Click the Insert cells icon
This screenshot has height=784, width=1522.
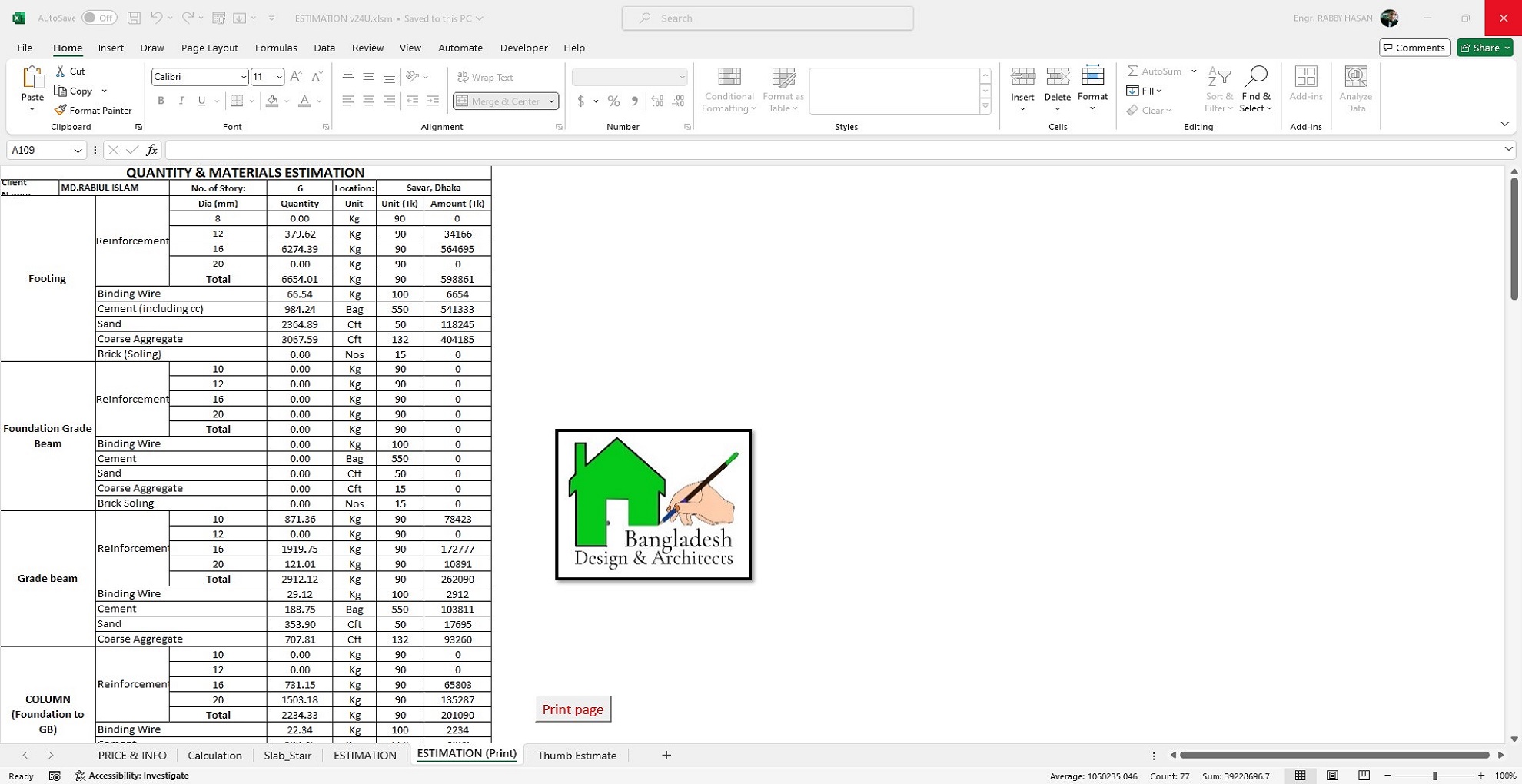(1022, 77)
